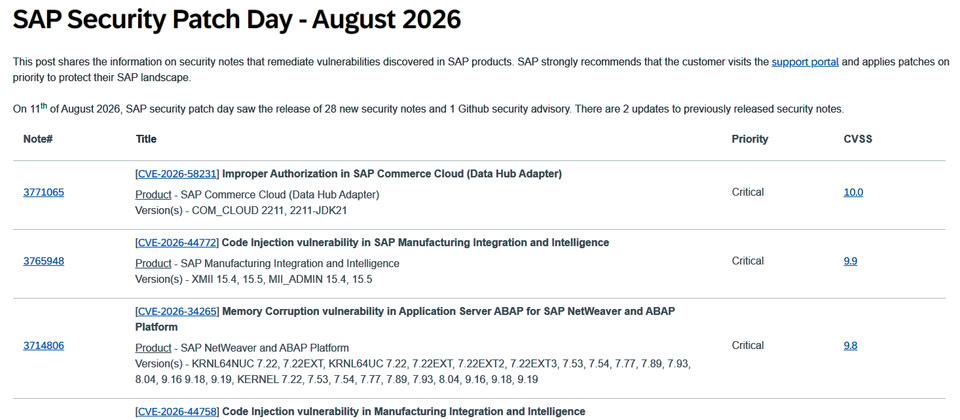Open the support portal link
The image size is (960, 420).
805,62
